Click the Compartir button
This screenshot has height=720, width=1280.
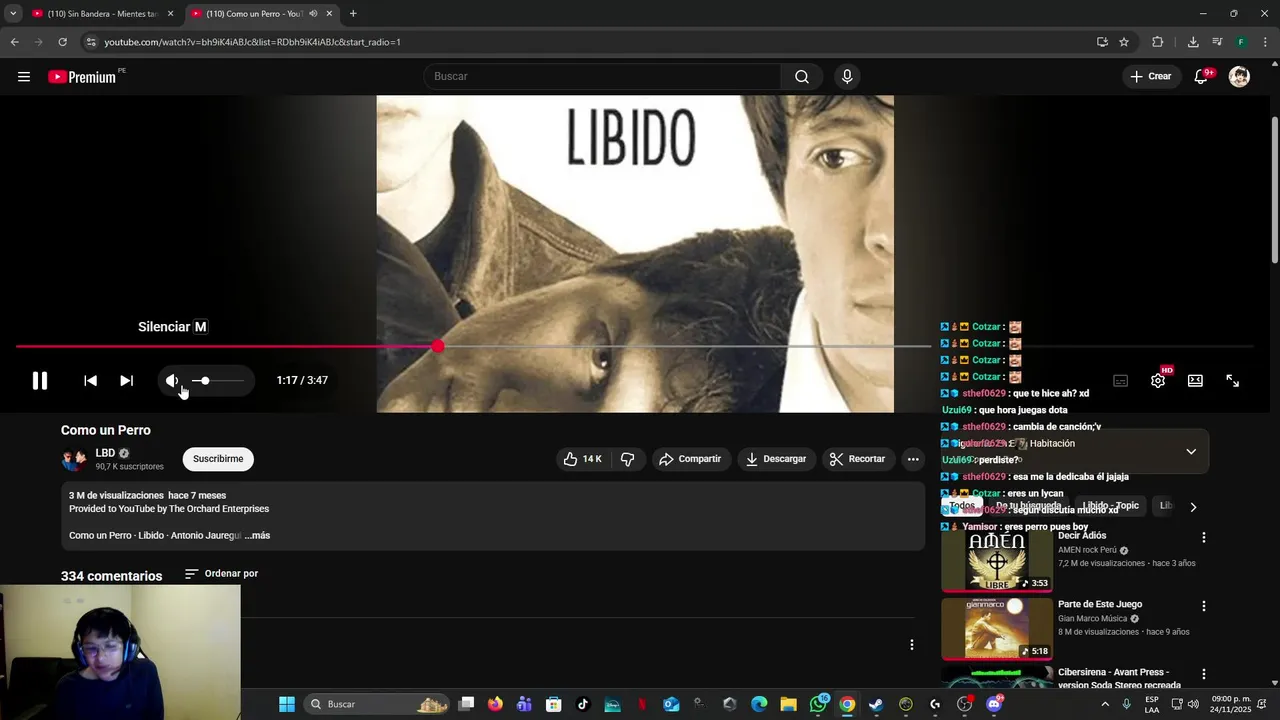pyautogui.click(x=690, y=459)
